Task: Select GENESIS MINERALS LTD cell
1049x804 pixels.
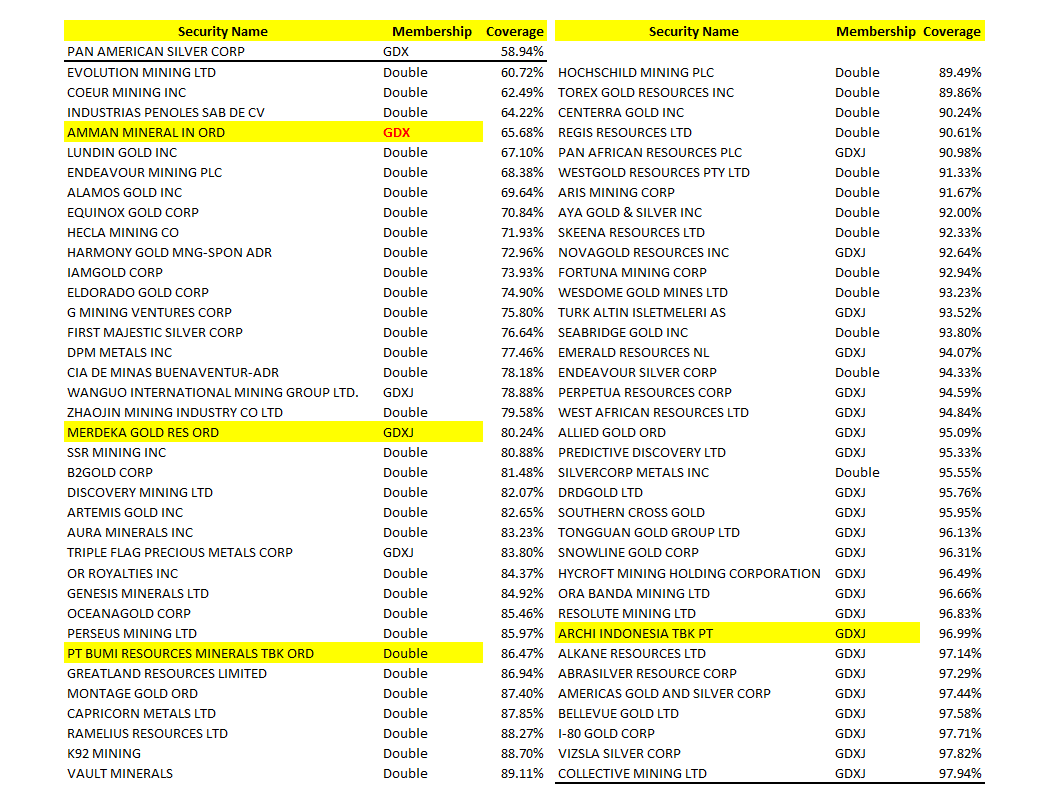Action: (x=138, y=594)
